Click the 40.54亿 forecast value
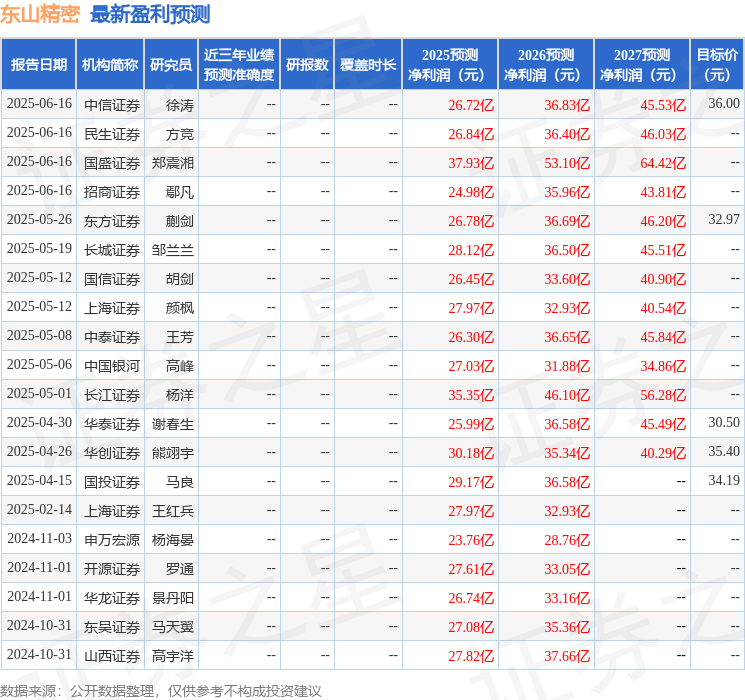Screen dimensions: 745x700 [663, 308]
